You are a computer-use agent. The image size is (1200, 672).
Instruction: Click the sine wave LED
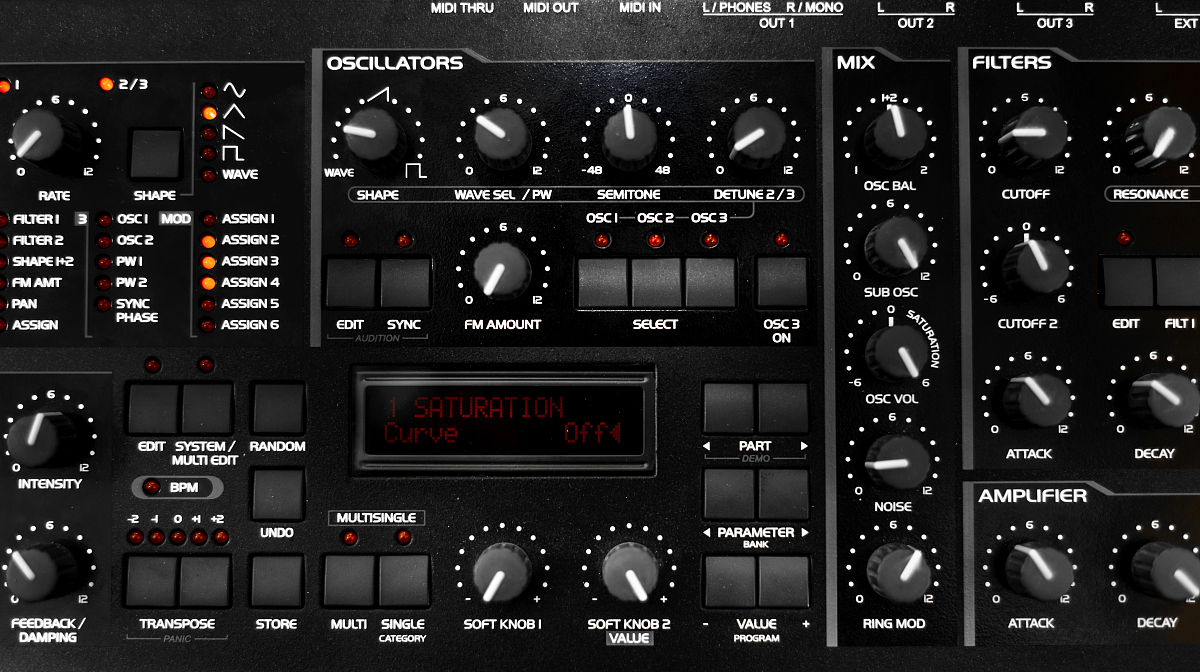pyautogui.click(x=209, y=92)
